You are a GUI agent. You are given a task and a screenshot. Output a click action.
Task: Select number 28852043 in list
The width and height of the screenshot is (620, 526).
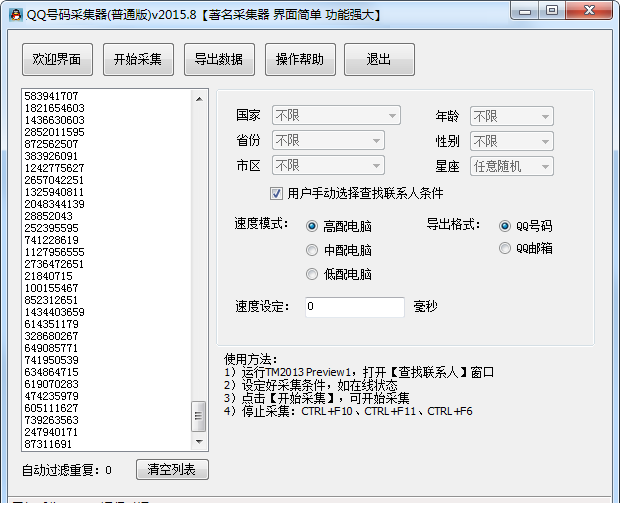point(49,216)
